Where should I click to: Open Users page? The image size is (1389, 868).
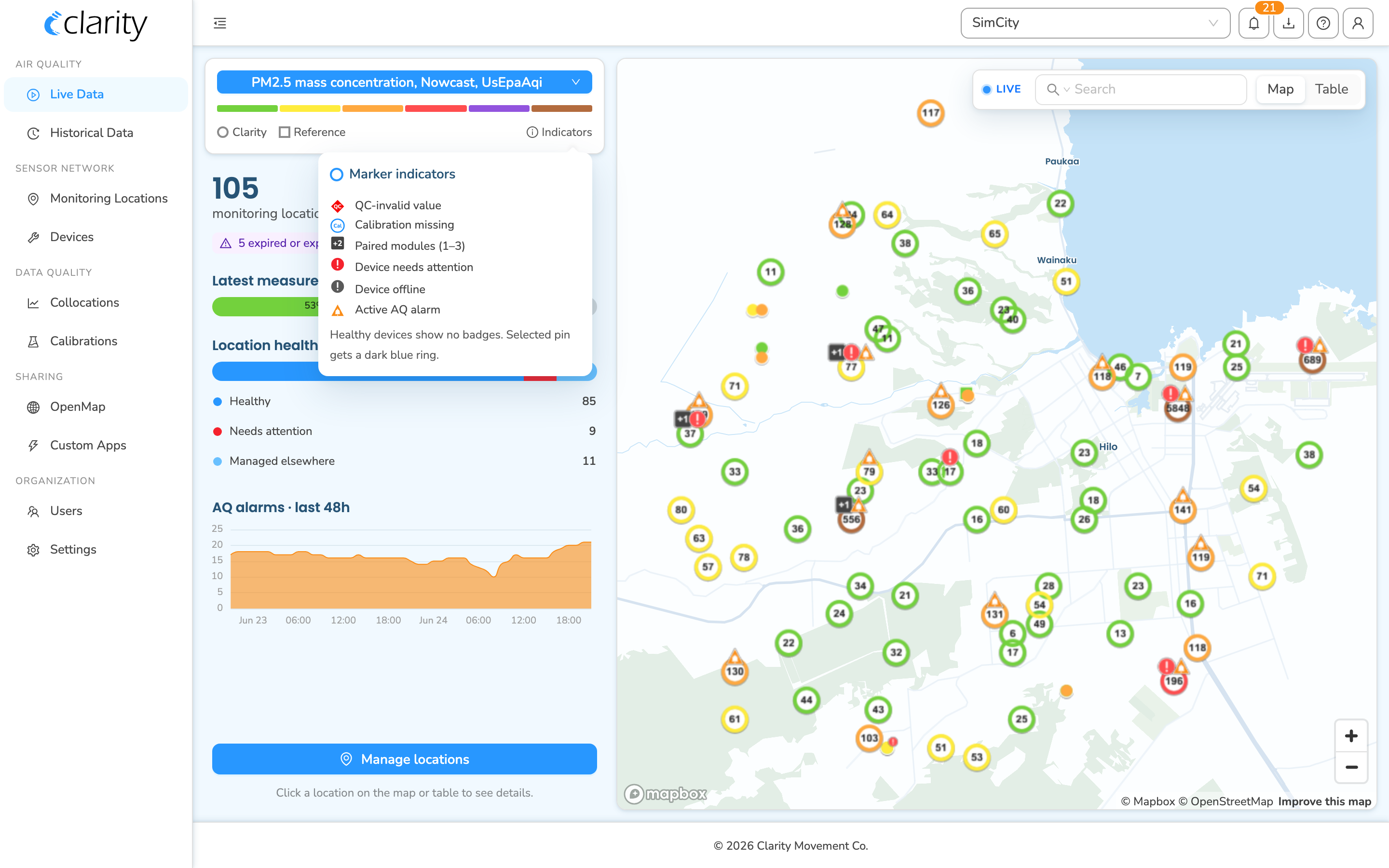pos(96,511)
